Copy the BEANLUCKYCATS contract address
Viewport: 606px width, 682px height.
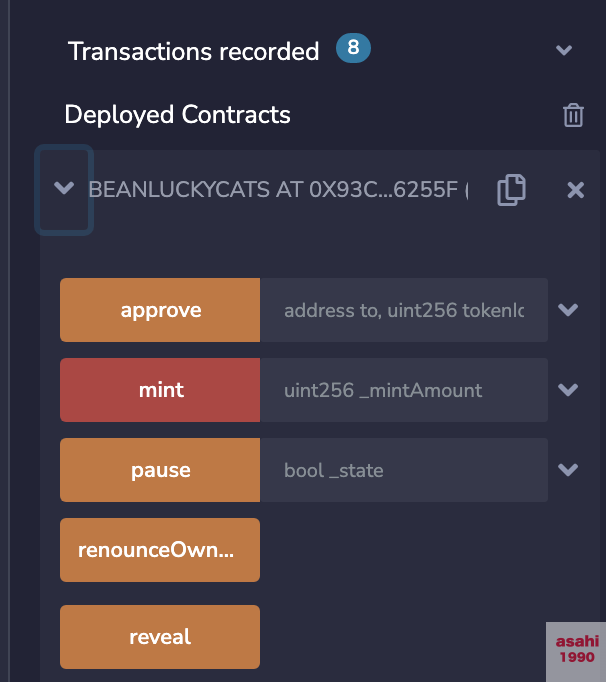pos(511,190)
